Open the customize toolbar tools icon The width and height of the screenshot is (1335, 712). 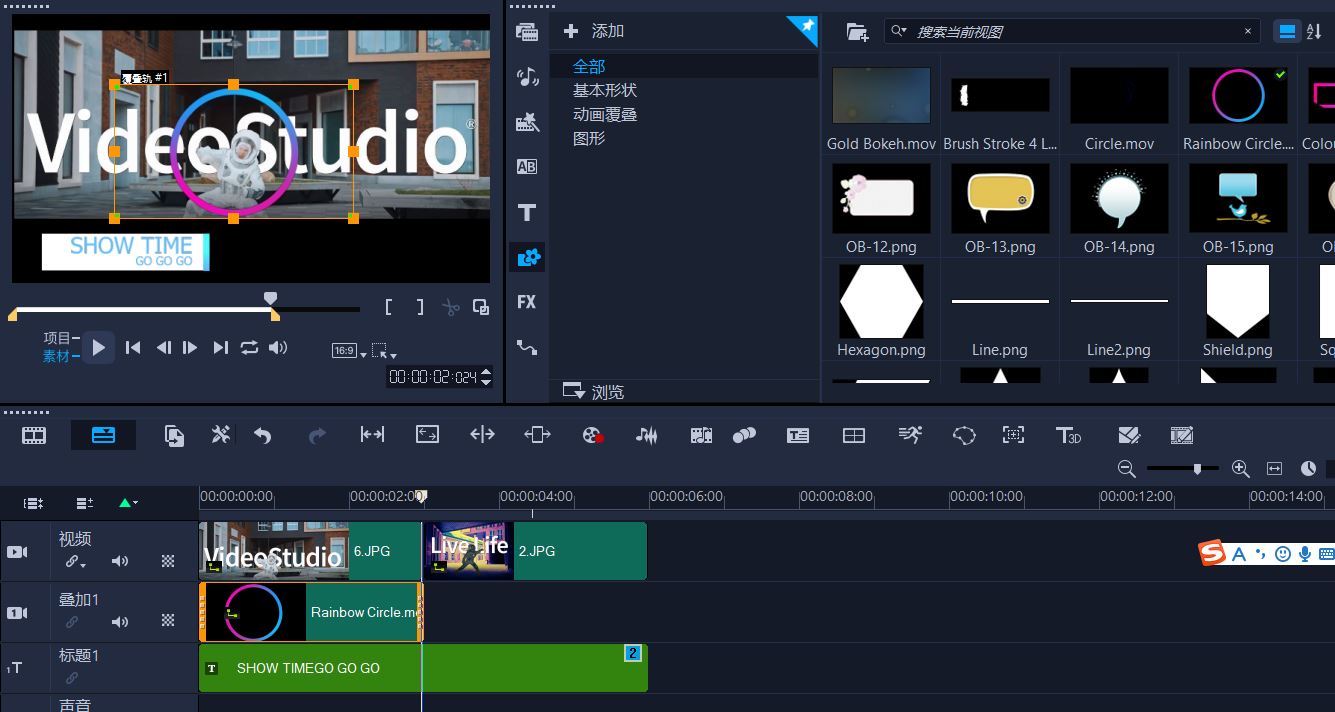point(220,435)
